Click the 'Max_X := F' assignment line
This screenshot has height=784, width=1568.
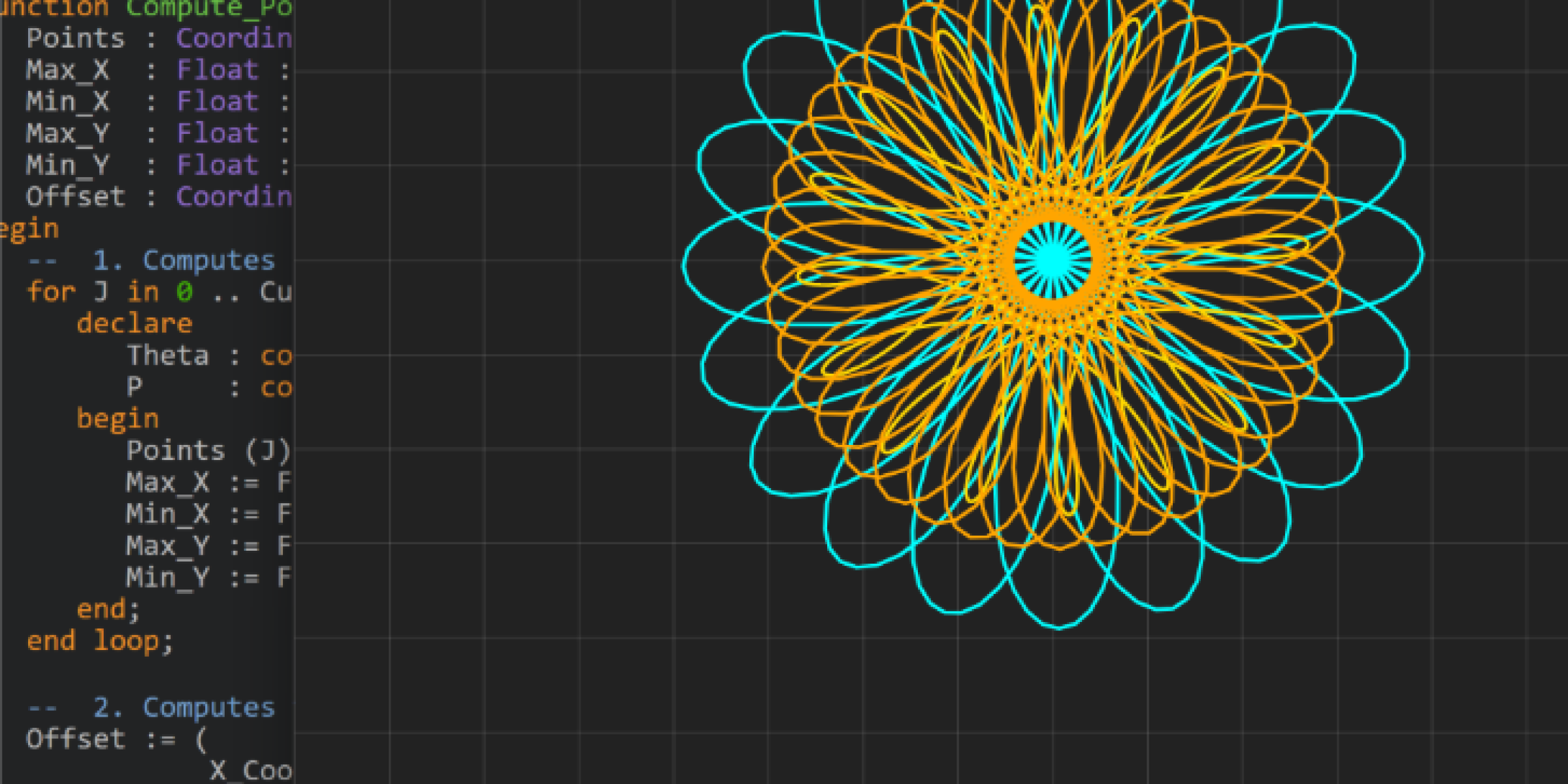(x=208, y=482)
